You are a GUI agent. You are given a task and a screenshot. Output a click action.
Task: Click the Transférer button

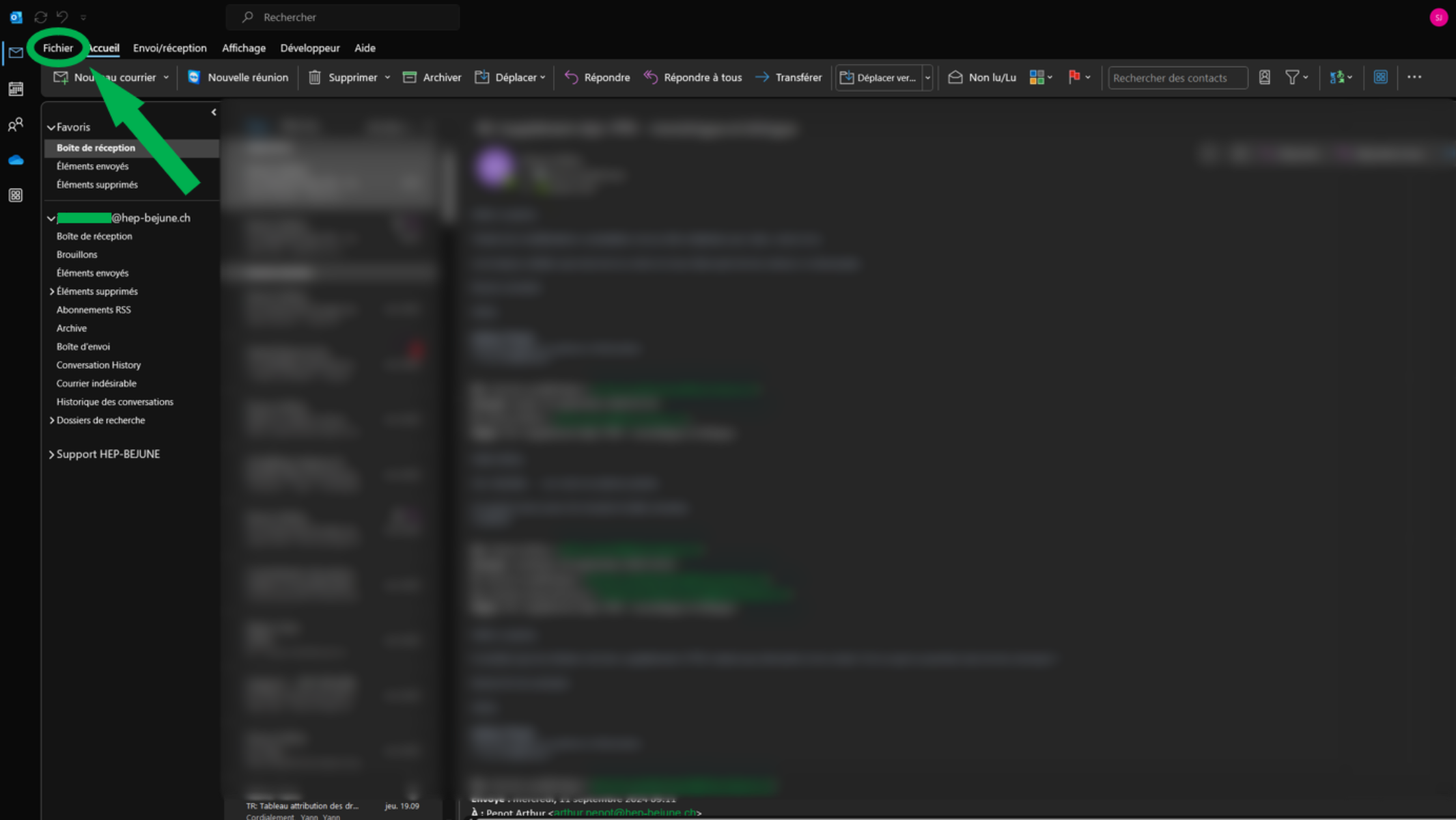788,78
